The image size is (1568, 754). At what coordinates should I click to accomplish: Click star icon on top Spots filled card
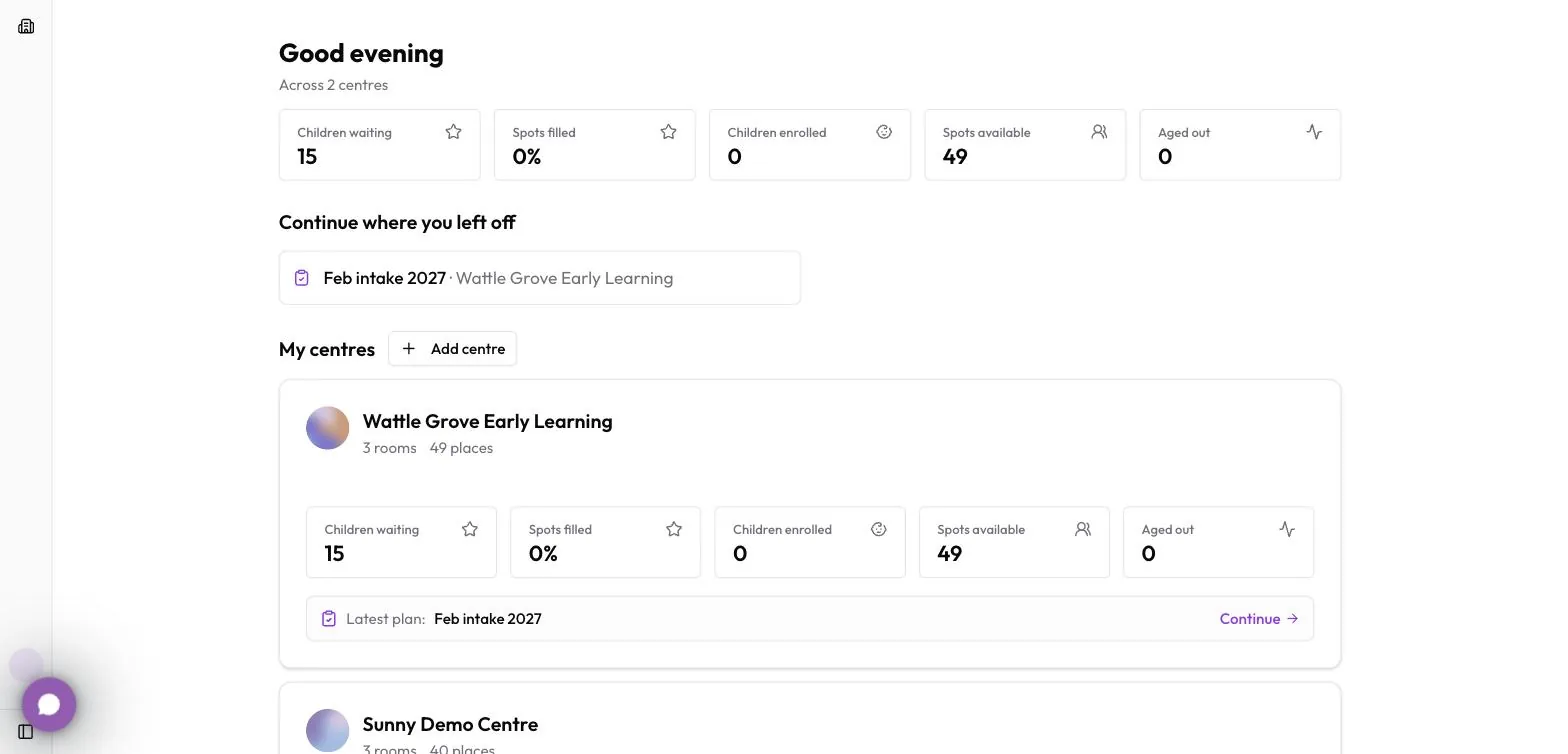(x=669, y=132)
